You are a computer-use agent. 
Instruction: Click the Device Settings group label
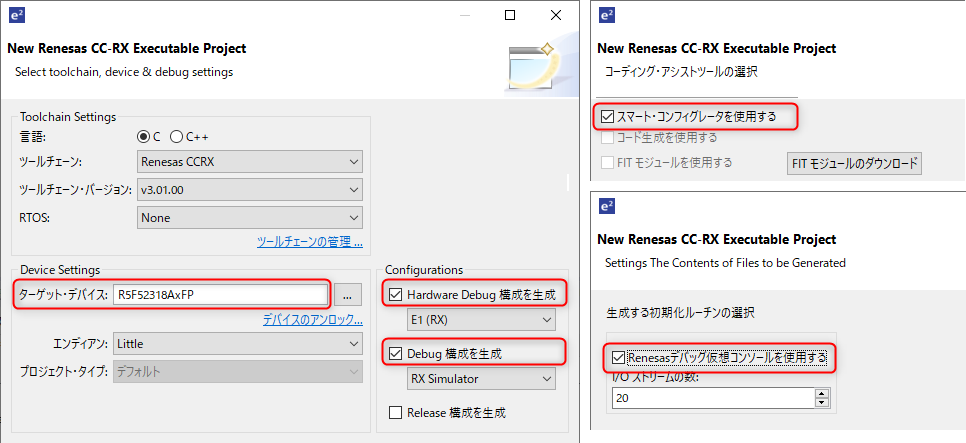pos(60,270)
